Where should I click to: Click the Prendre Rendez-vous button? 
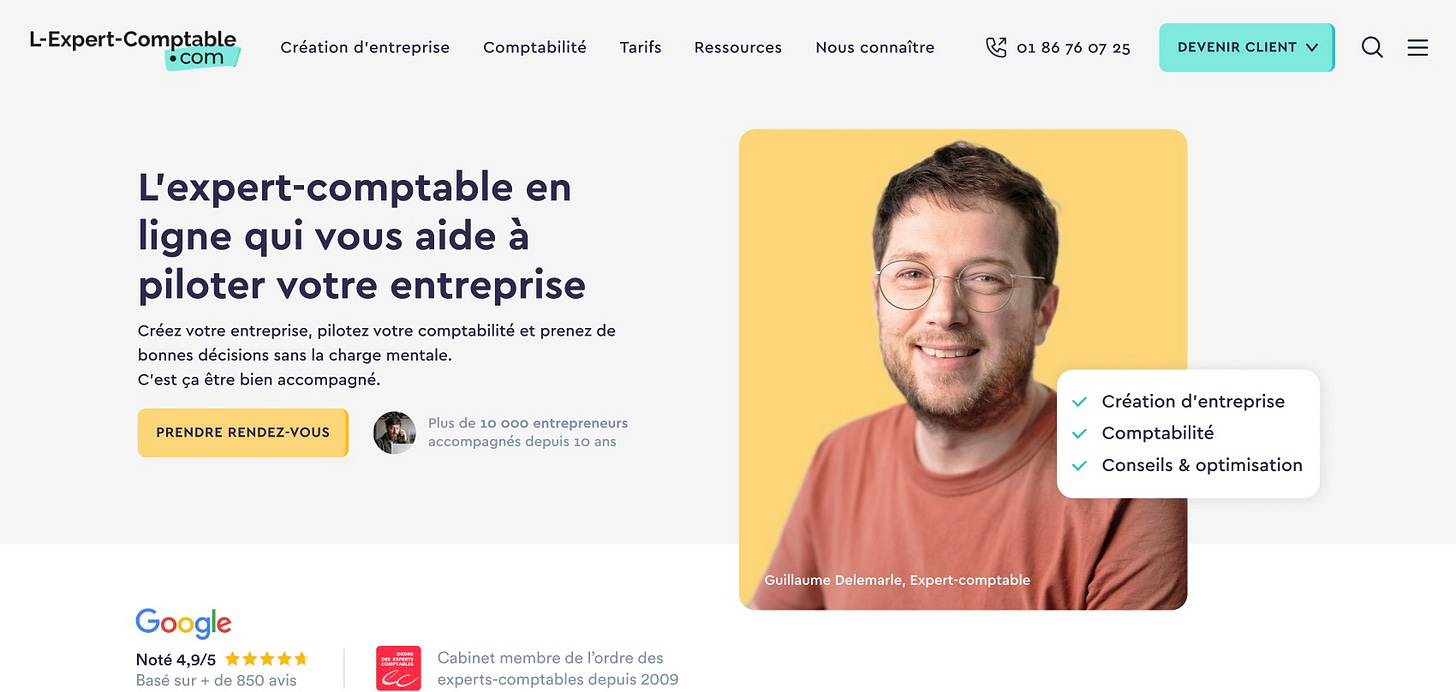coord(243,433)
